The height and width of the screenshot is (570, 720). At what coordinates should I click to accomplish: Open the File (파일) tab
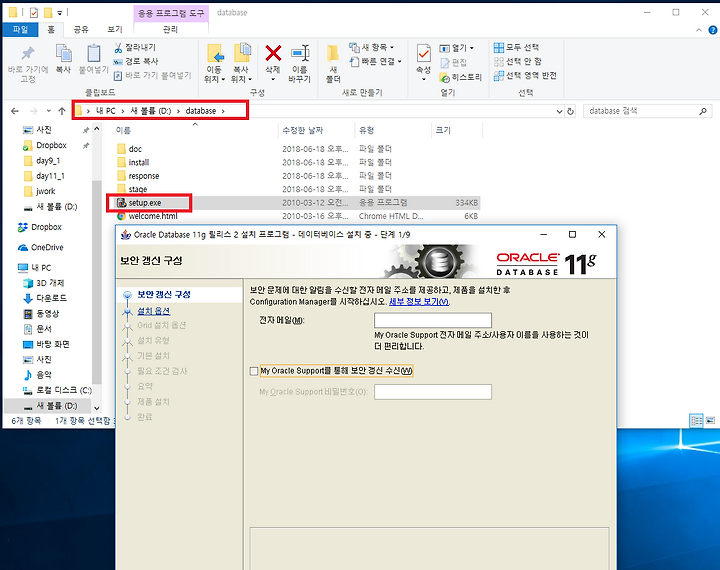coord(20,29)
